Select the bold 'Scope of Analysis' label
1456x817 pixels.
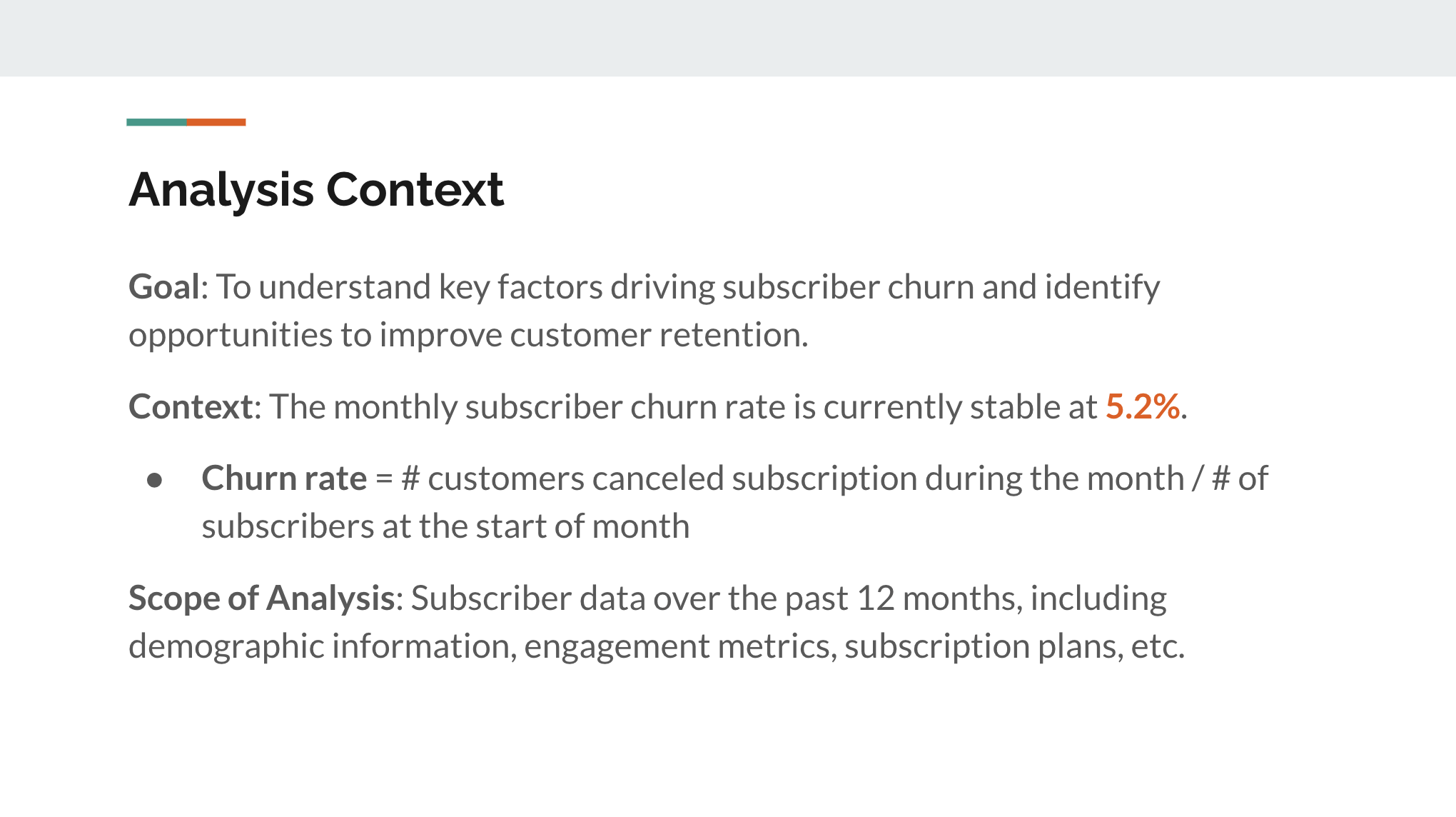coord(257,596)
